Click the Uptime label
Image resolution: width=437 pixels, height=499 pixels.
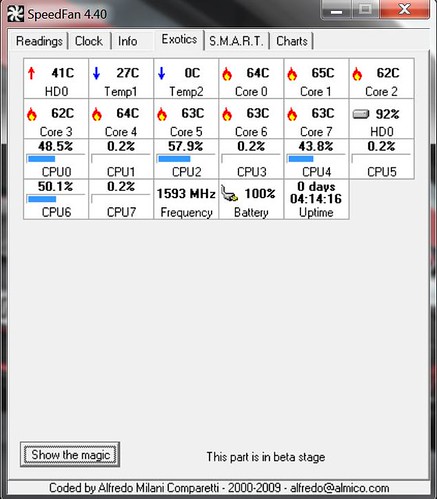point(316,212)
